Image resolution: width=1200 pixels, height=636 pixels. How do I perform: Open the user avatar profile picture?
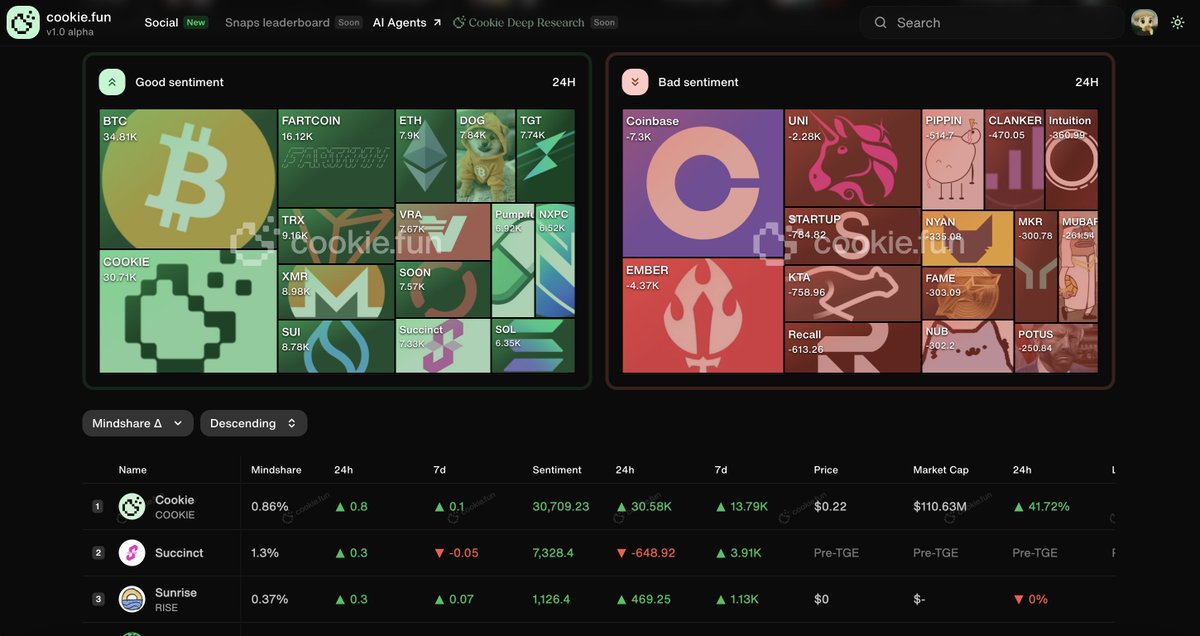coord(1145,22)
